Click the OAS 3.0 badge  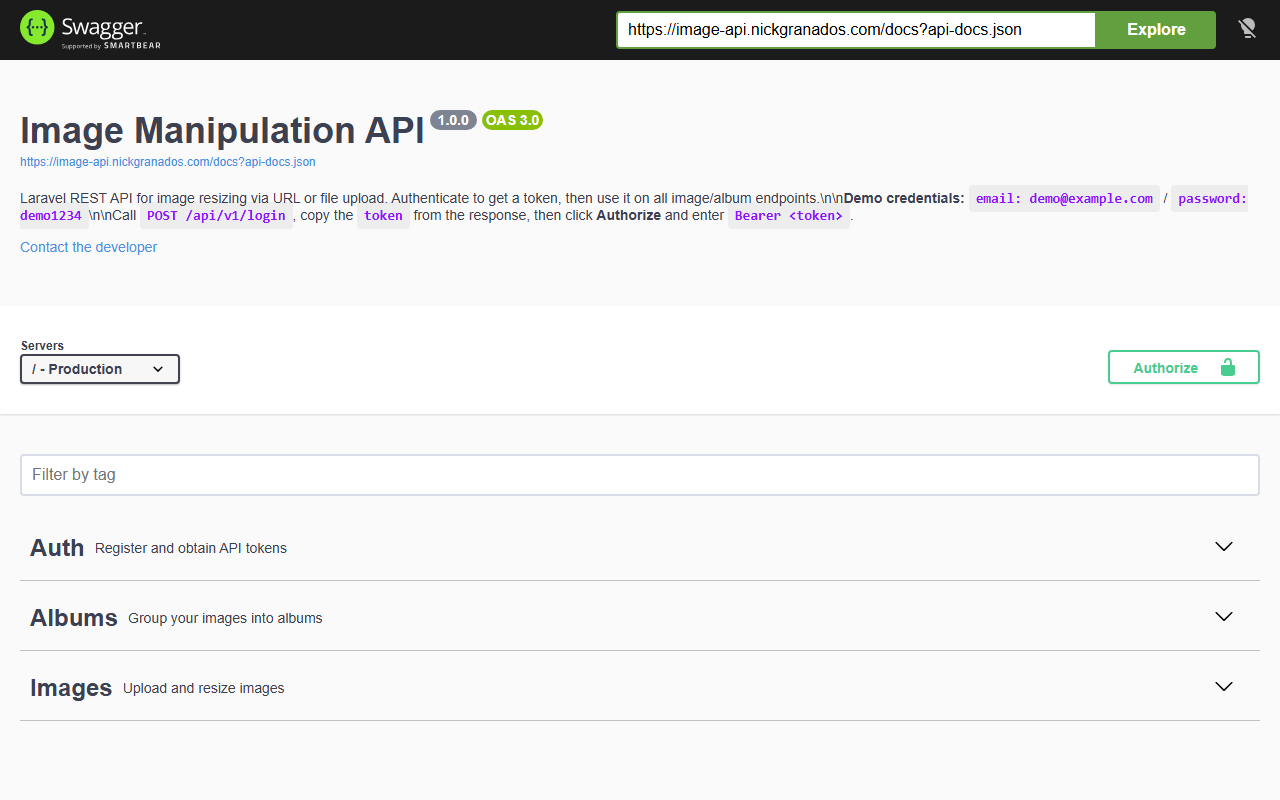512,120
